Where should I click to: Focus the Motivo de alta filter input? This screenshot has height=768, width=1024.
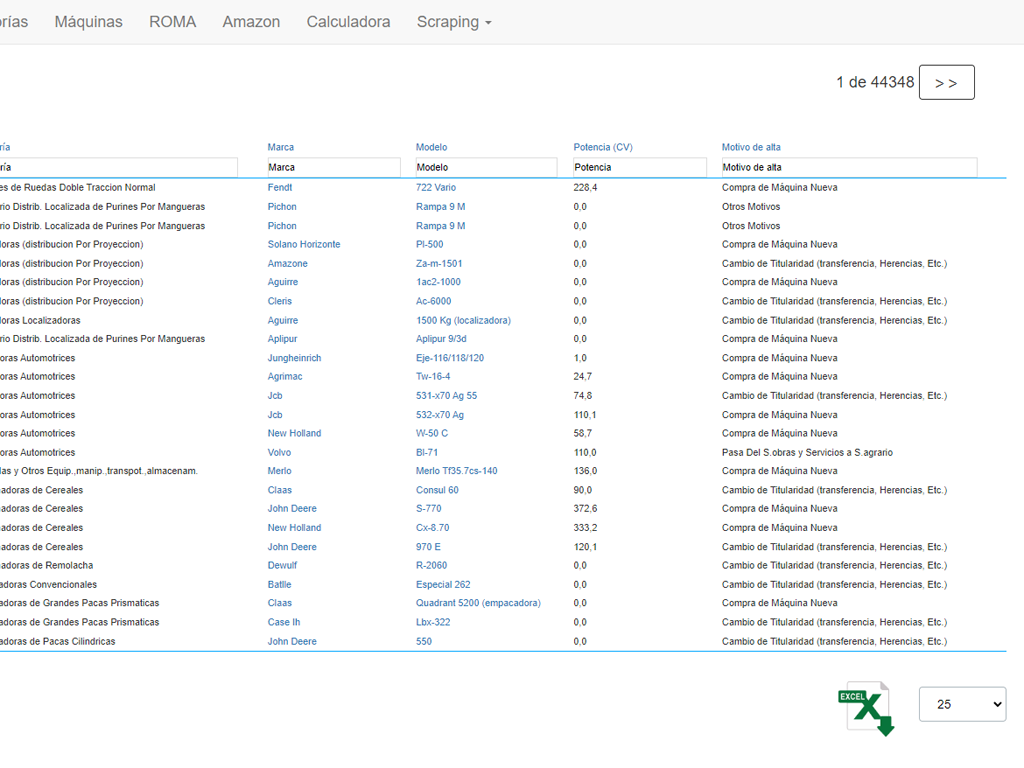pos(849,167)
